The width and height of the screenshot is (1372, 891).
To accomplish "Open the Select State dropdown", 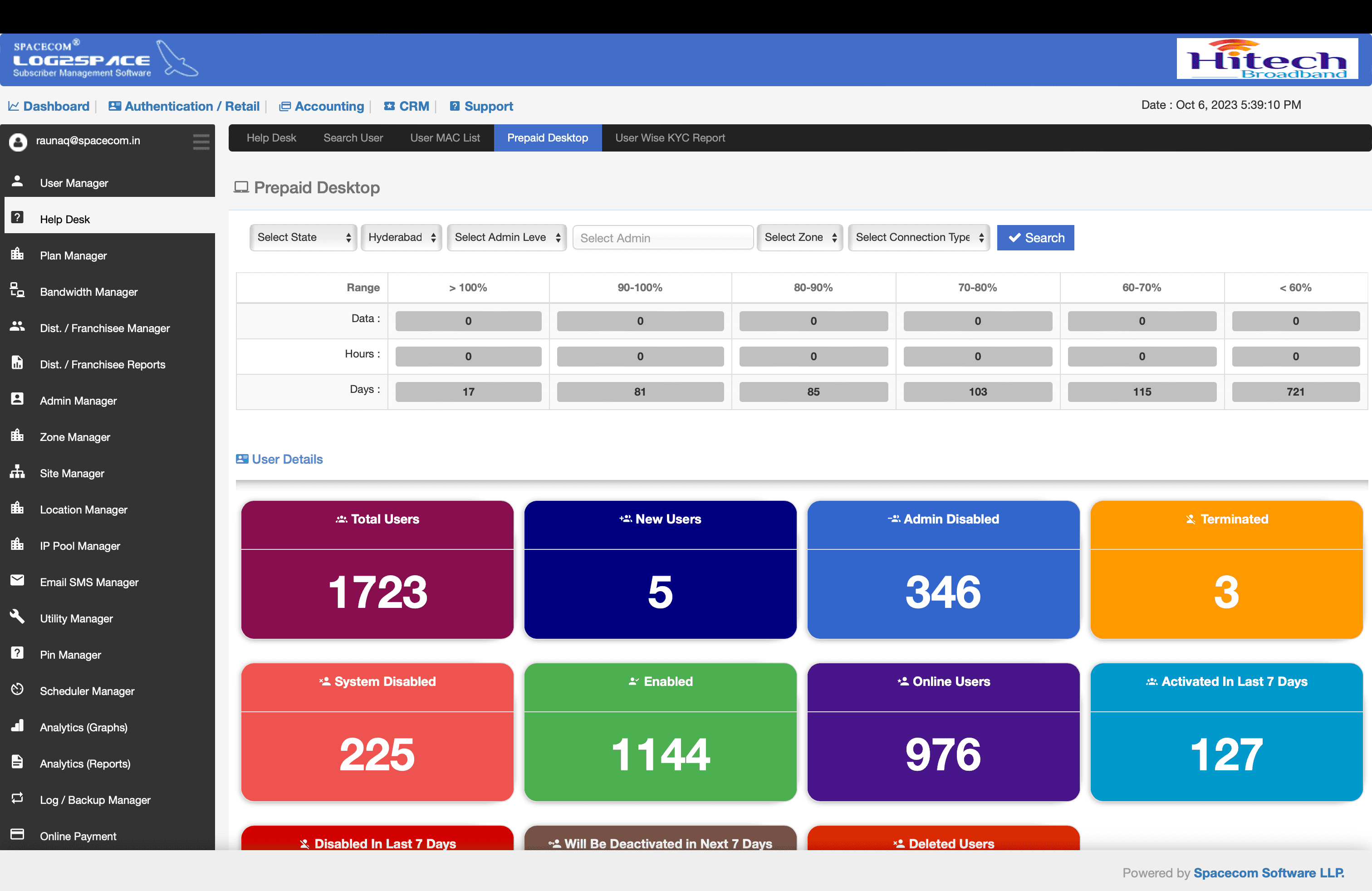I will point(303,237).
